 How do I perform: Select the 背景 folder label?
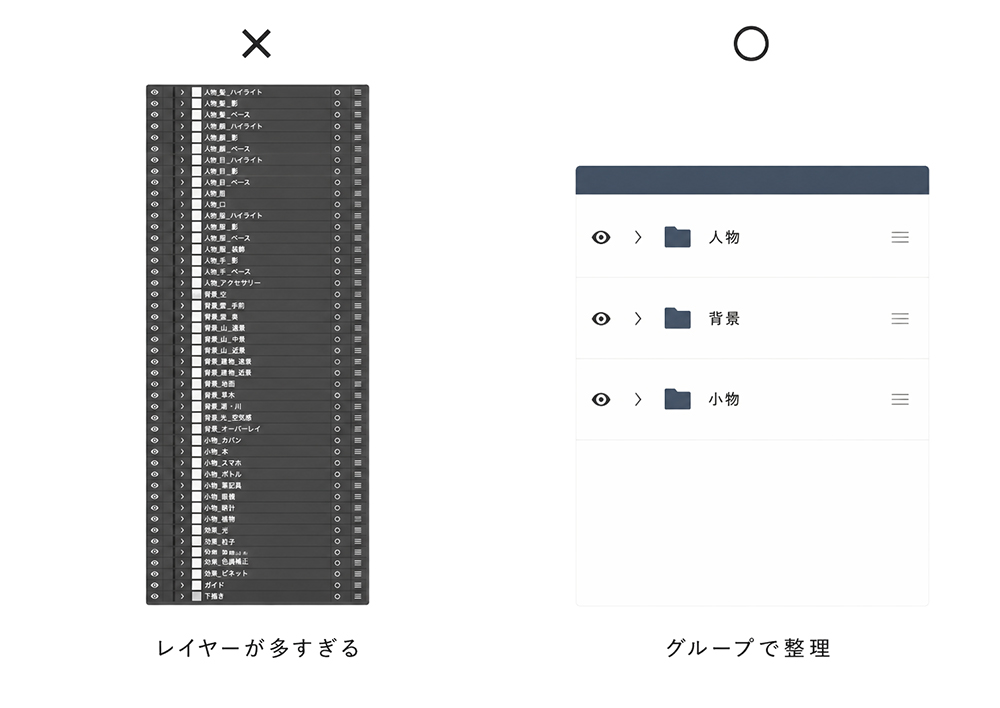pos(724,318)
